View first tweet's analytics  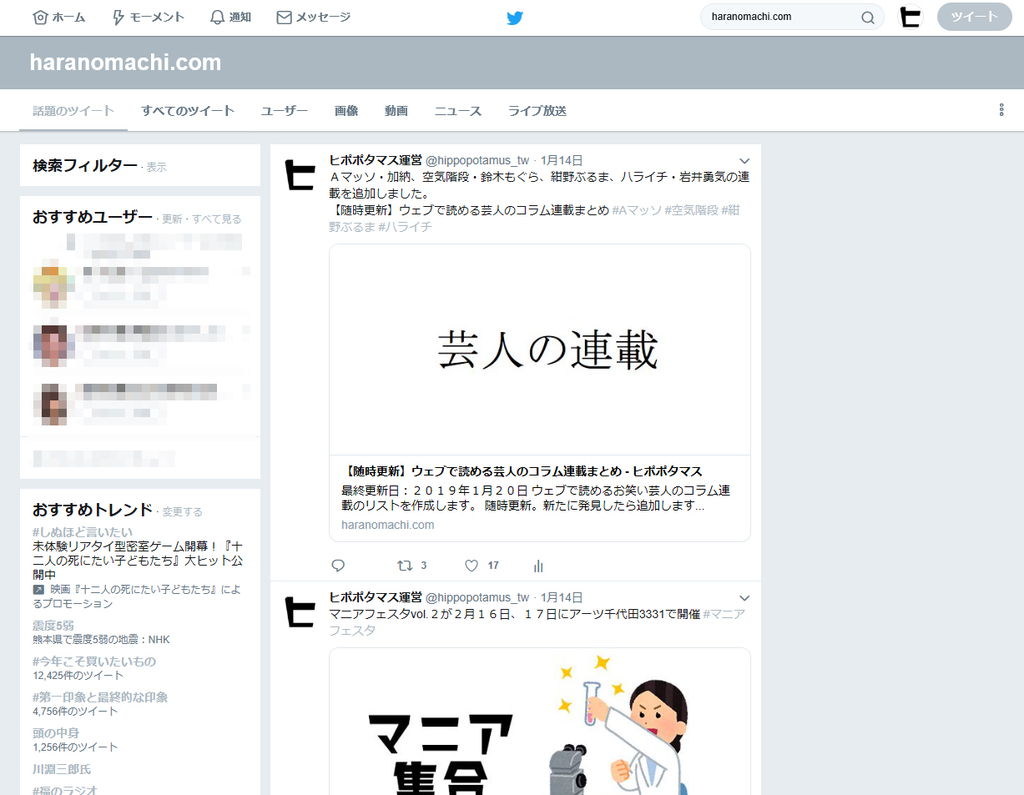538,566
